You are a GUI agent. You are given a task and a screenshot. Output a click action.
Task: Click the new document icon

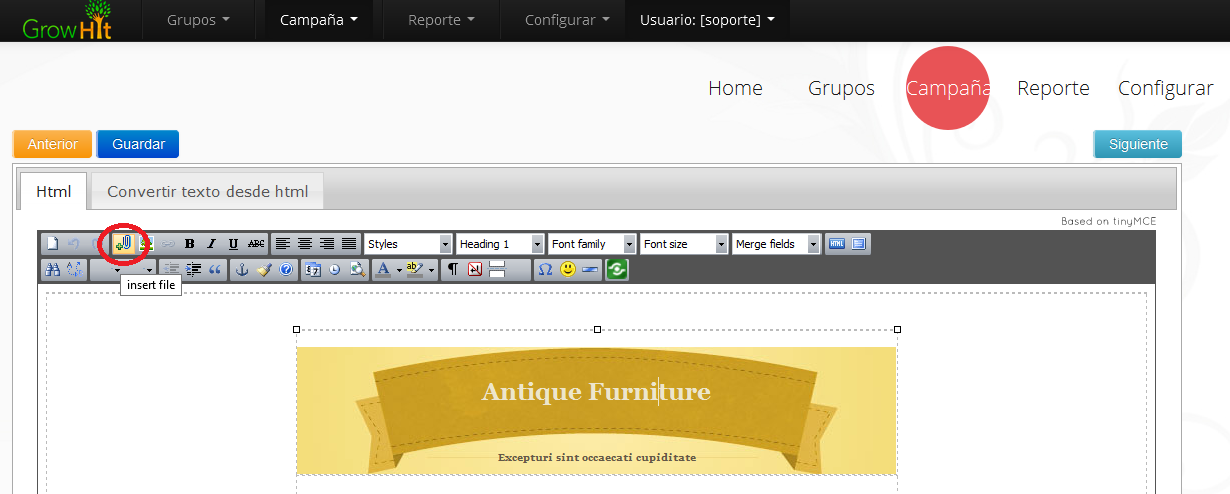[52, 244]
